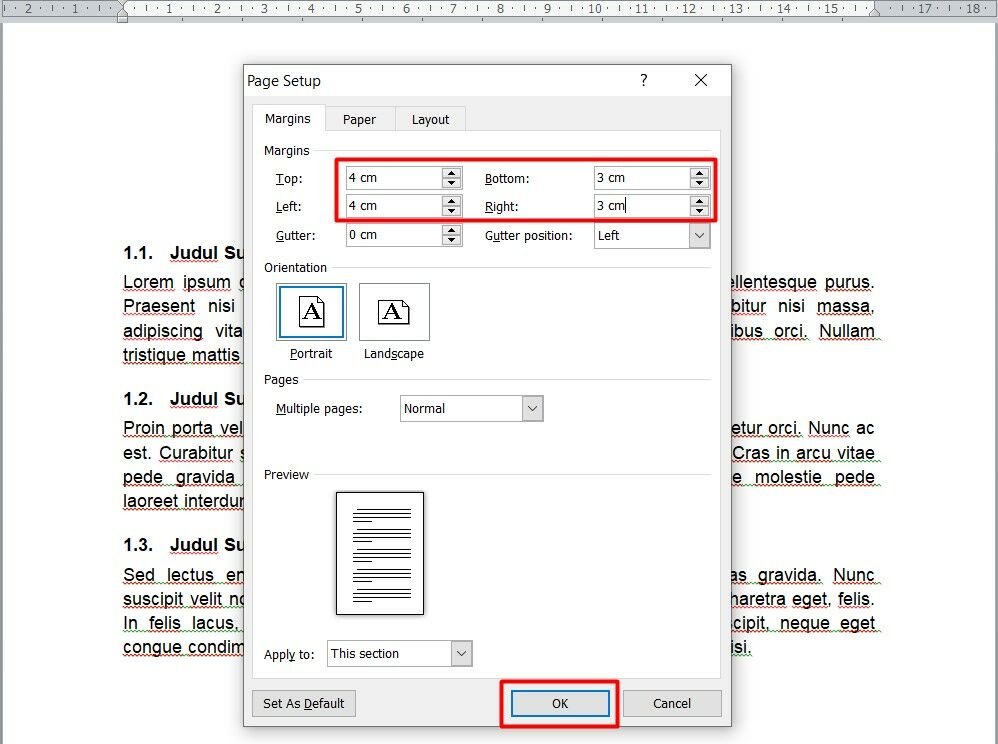The width and height of the screenshot is (998, 744).
Task: Click the Cancel button
Action: click(672, 703)
